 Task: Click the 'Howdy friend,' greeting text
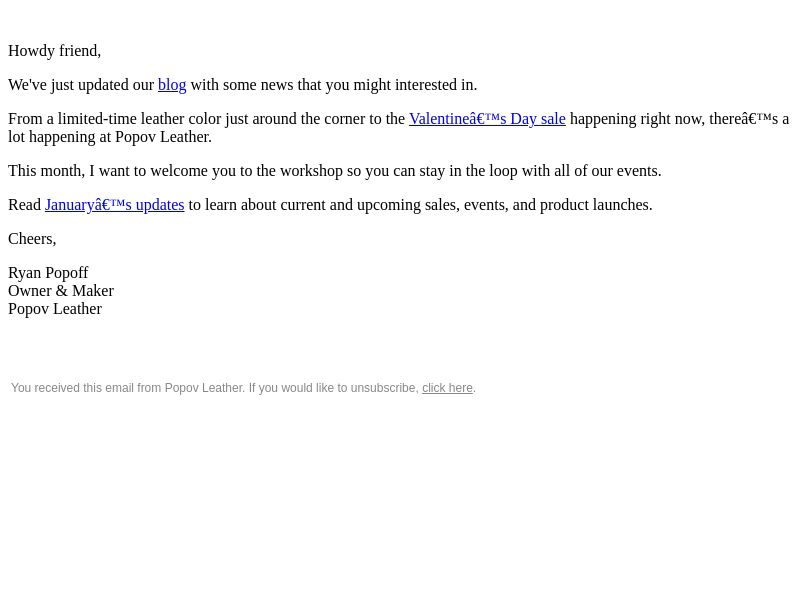coord(55,51)
